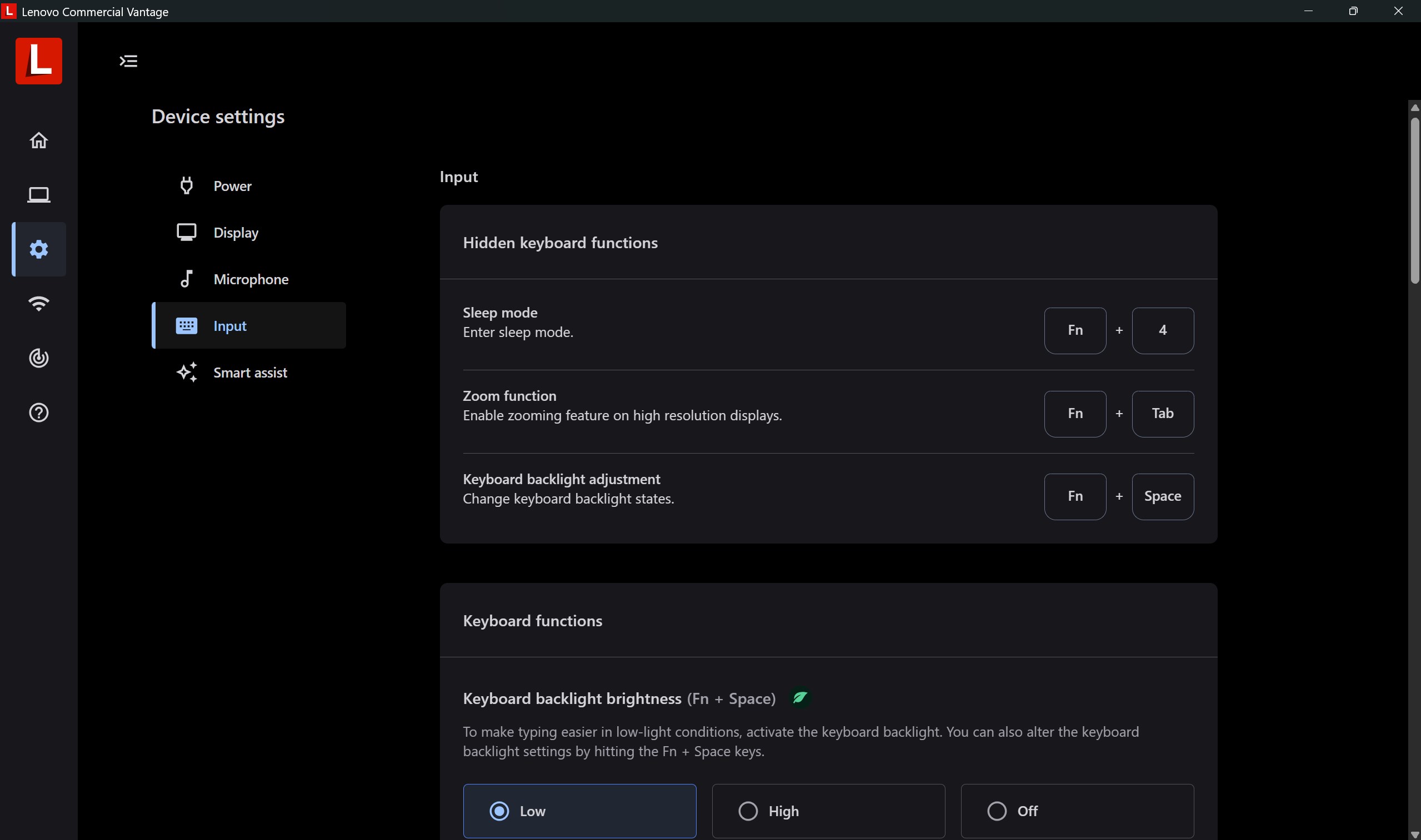
Task: Click the Space key button
Action: pyautogui.click(x=1162, y=496)
